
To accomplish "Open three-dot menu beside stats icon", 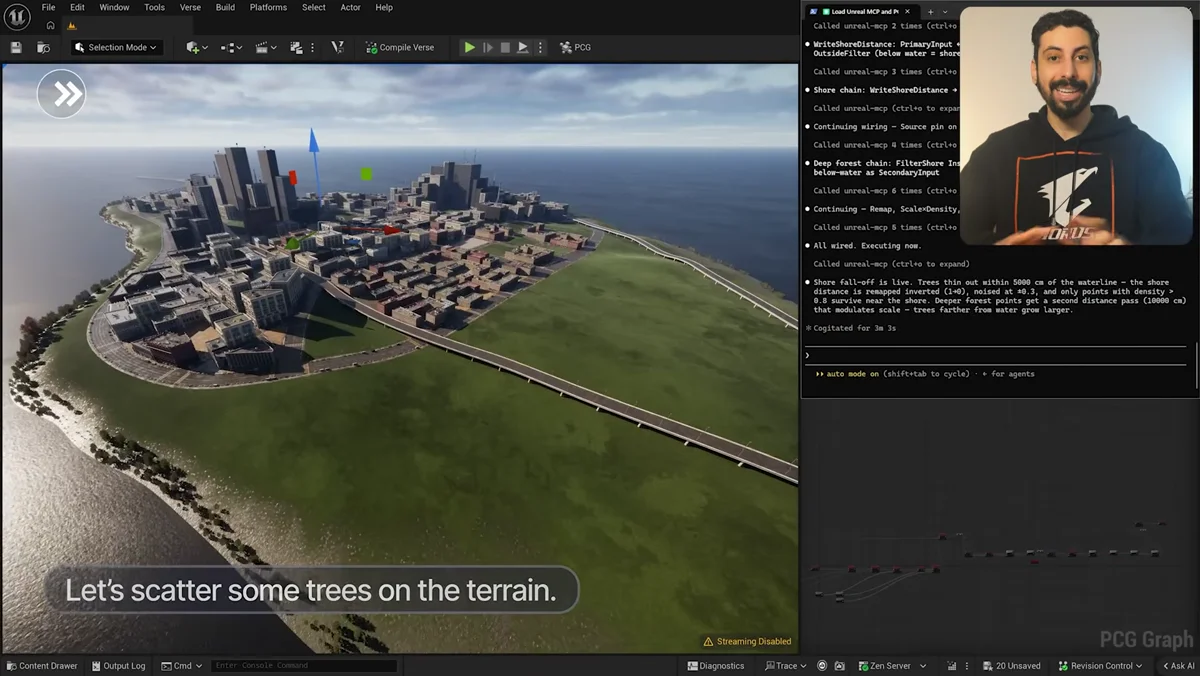I will (967, 665).
